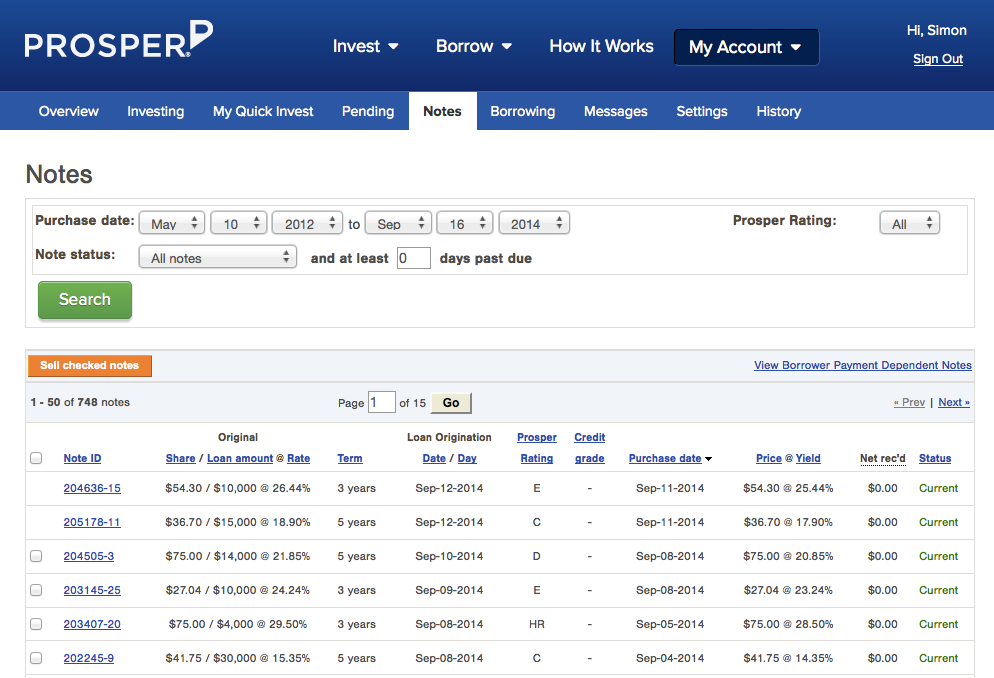The height and width of the screenshot is (678, 994).
Task: Sort by Loan Origination Day header
Action: pos(467,458)
